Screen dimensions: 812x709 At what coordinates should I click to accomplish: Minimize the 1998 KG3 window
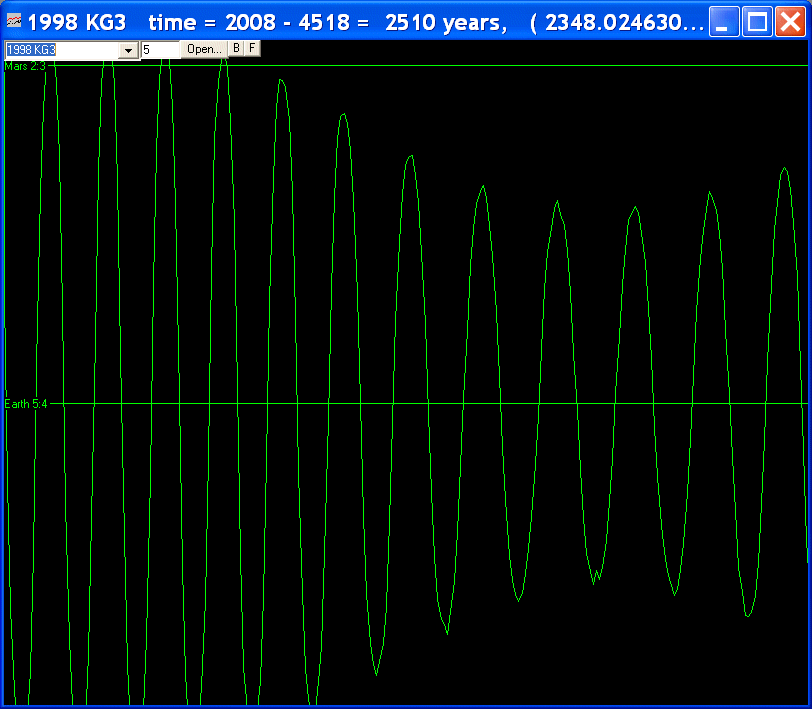723,22
